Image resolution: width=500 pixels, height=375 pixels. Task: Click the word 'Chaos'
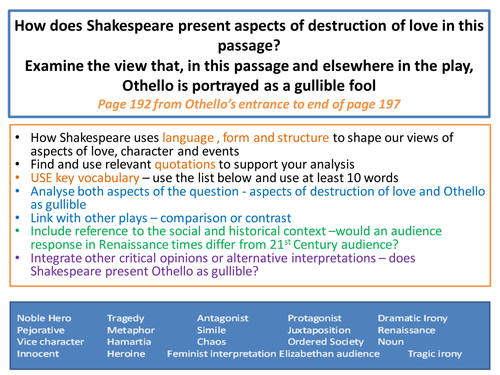tap(211, 342)
